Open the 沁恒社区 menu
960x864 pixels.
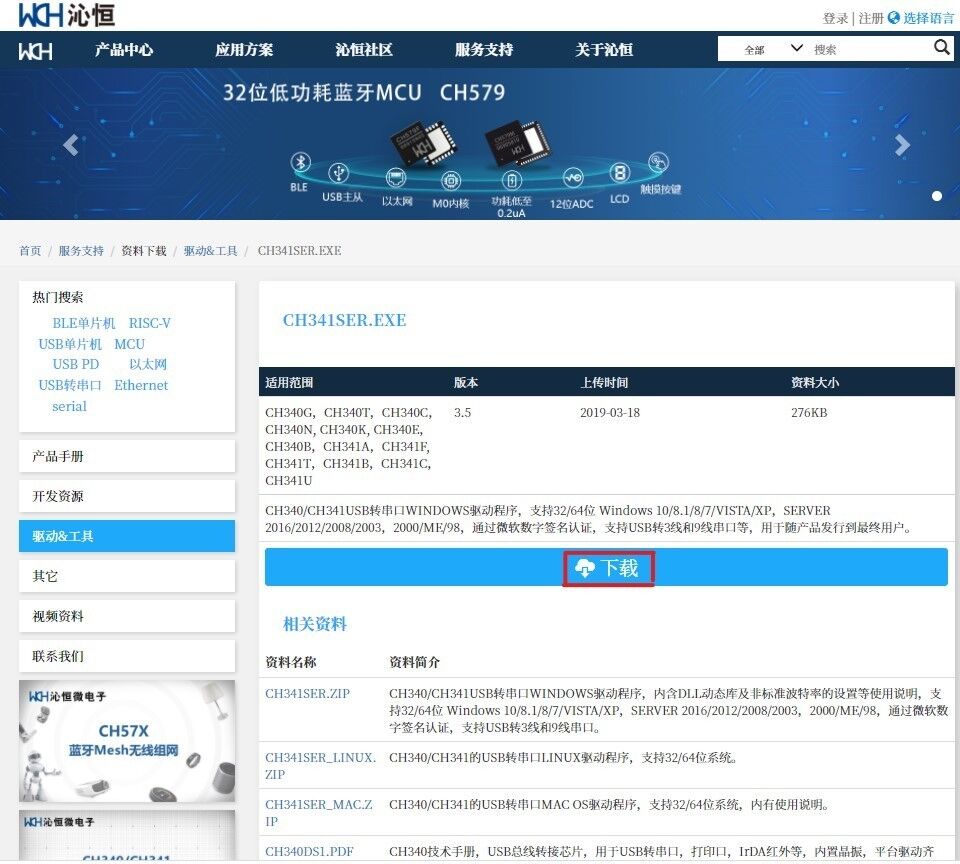(x=364, y=50)
